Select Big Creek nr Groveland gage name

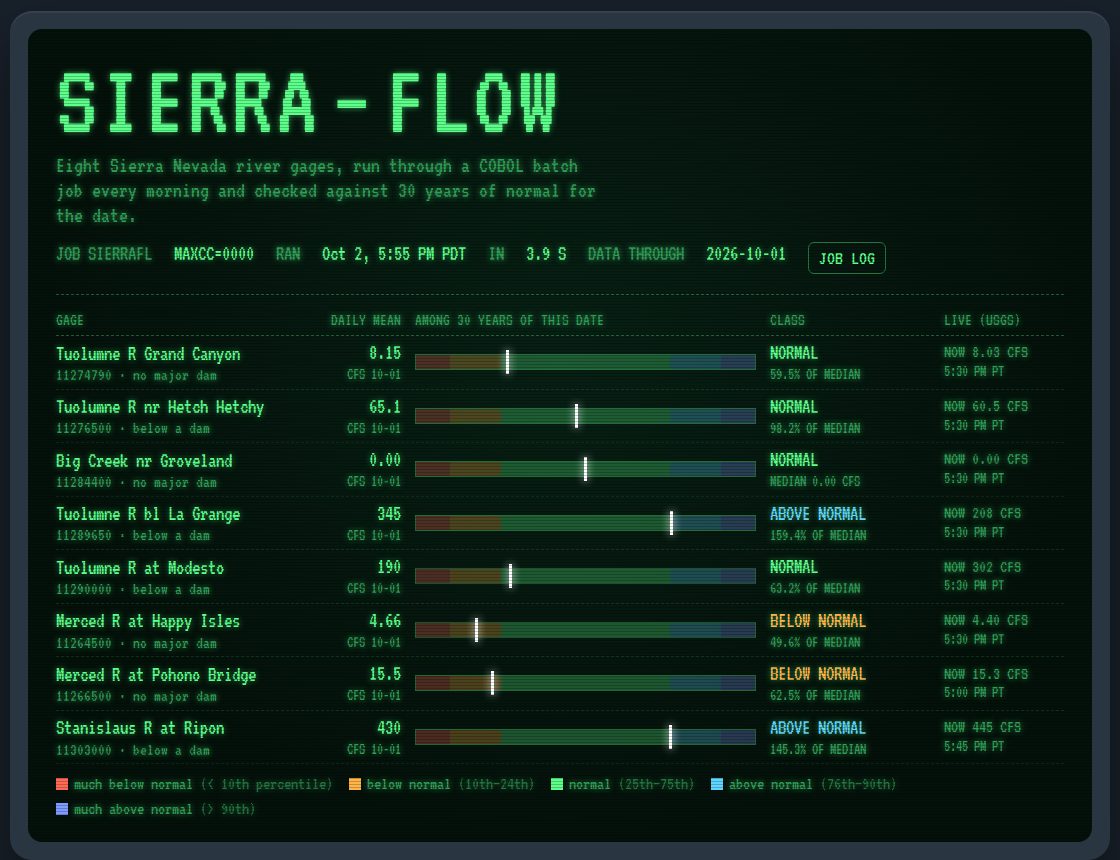144,461
